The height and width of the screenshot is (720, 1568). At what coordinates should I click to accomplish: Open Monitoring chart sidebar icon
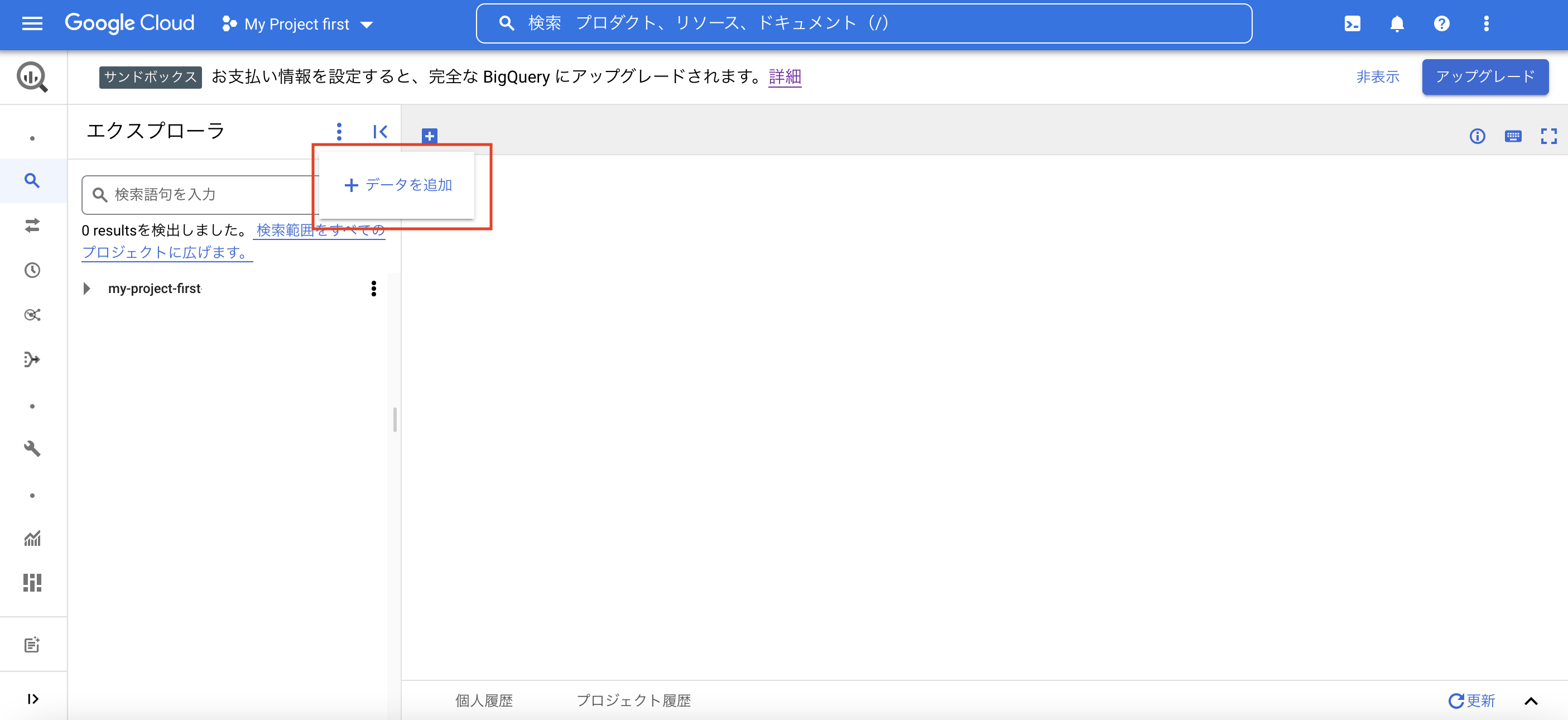[x=32, y=539]
